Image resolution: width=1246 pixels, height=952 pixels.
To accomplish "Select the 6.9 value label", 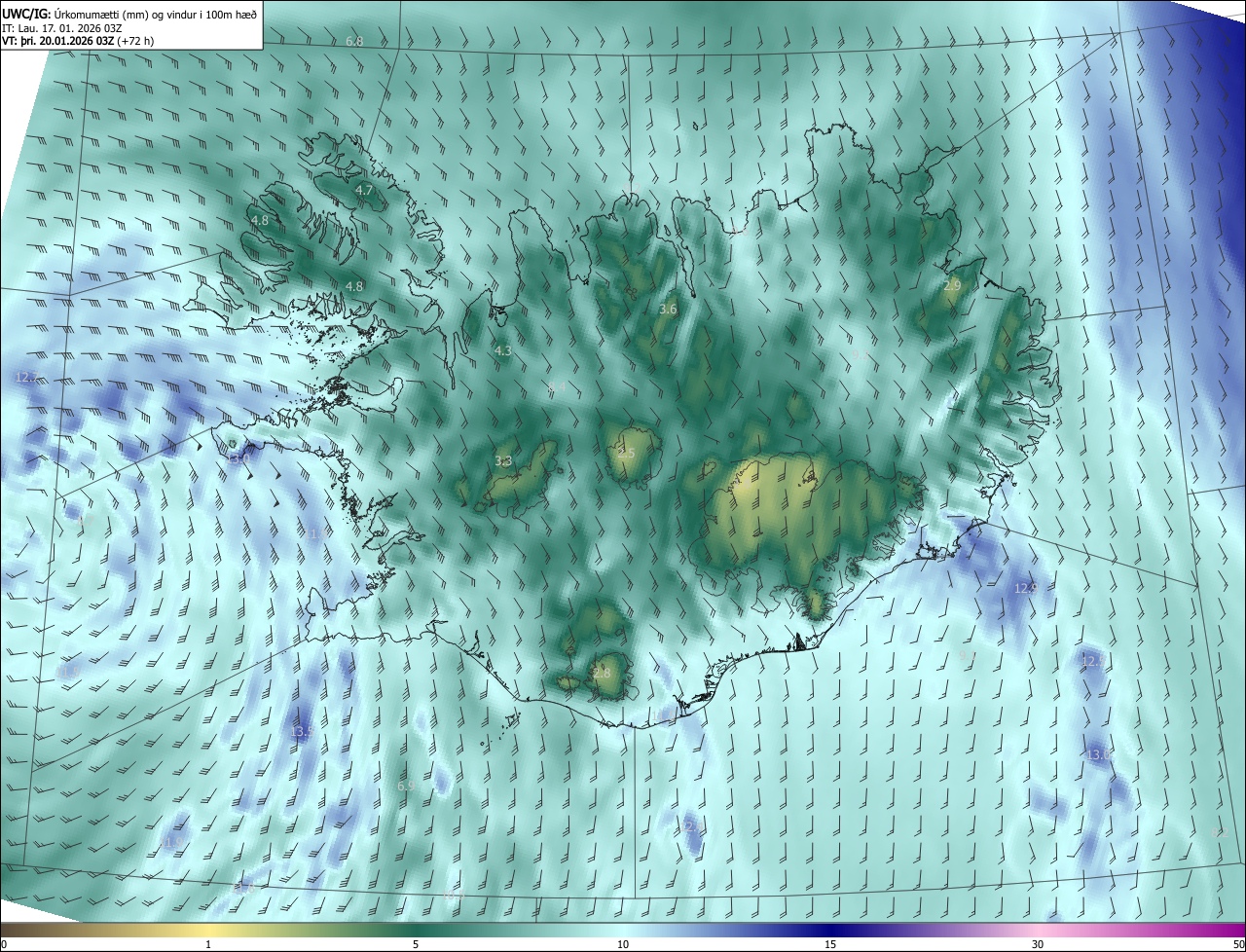I will [406, 787].
